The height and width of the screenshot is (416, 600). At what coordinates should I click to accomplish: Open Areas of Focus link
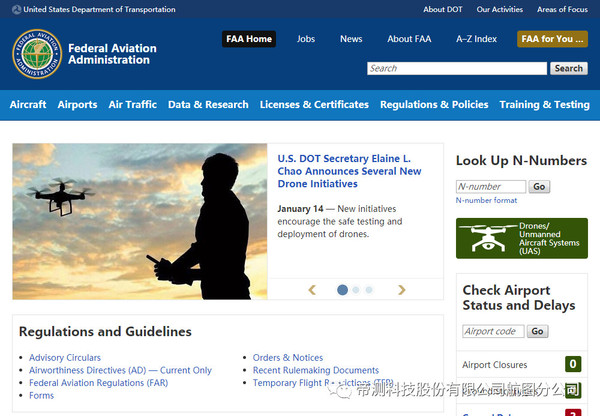(x=562, y=9)
